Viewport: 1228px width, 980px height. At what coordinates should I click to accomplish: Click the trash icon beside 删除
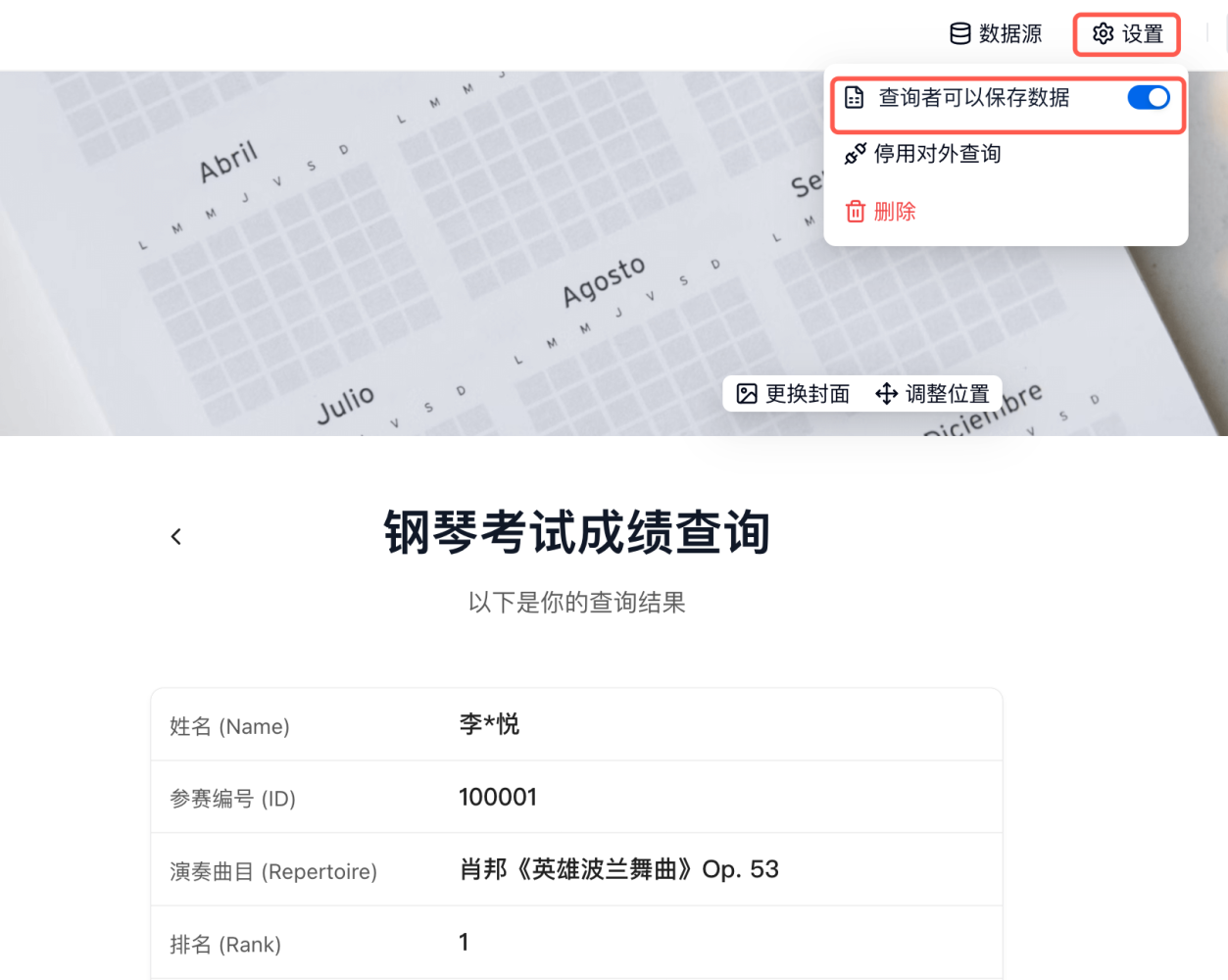[x=856, y=212]
